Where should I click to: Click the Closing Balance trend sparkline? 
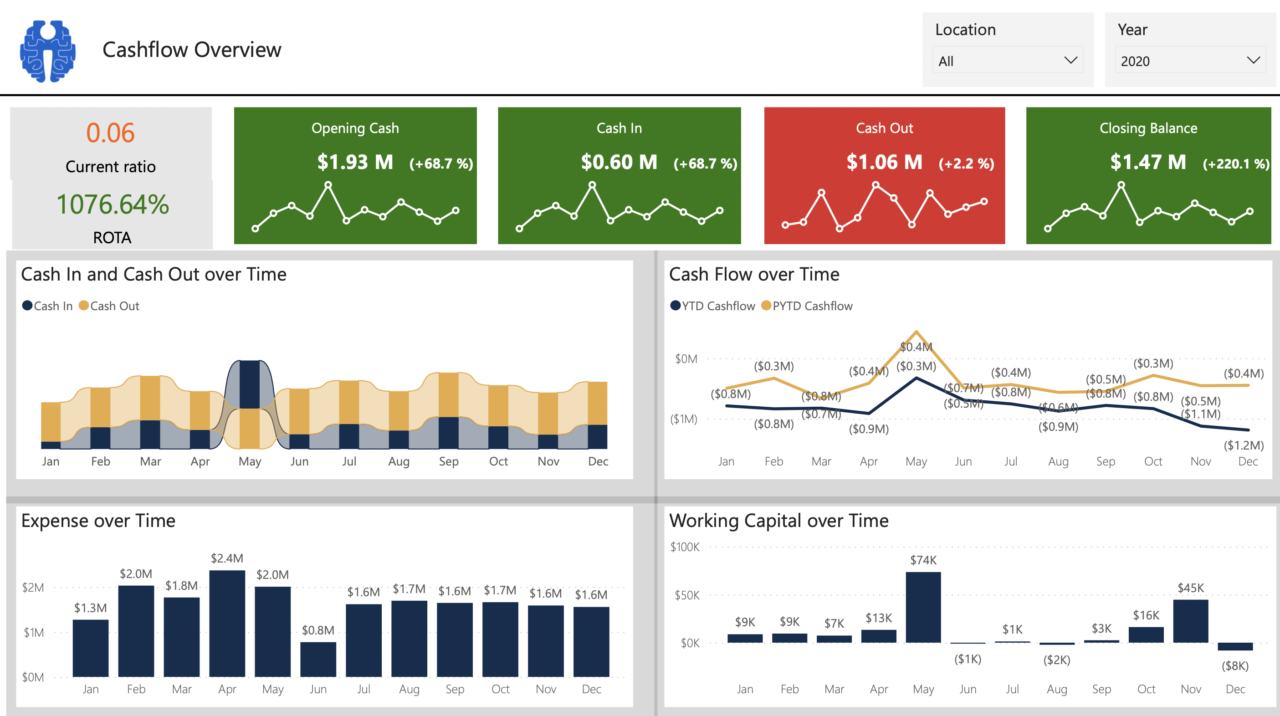1147,210
